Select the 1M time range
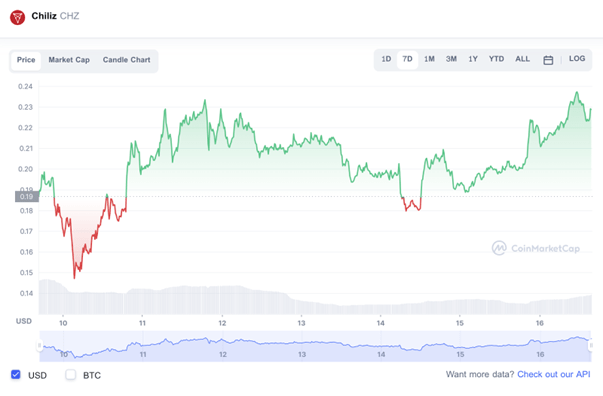 pyautogui.click(x=429, y=59)
